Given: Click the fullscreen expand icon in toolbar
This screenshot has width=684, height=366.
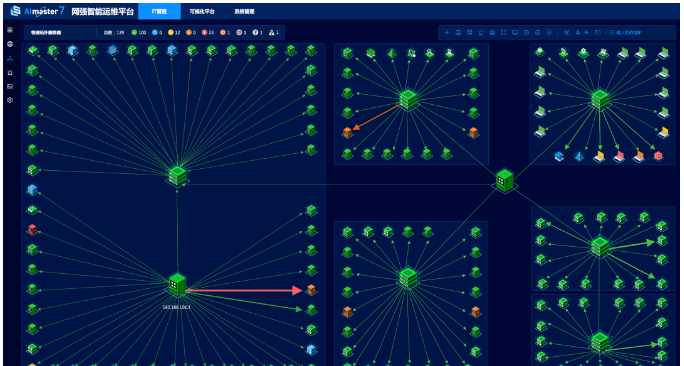Looking at the screenshot, I should point(503,32).
